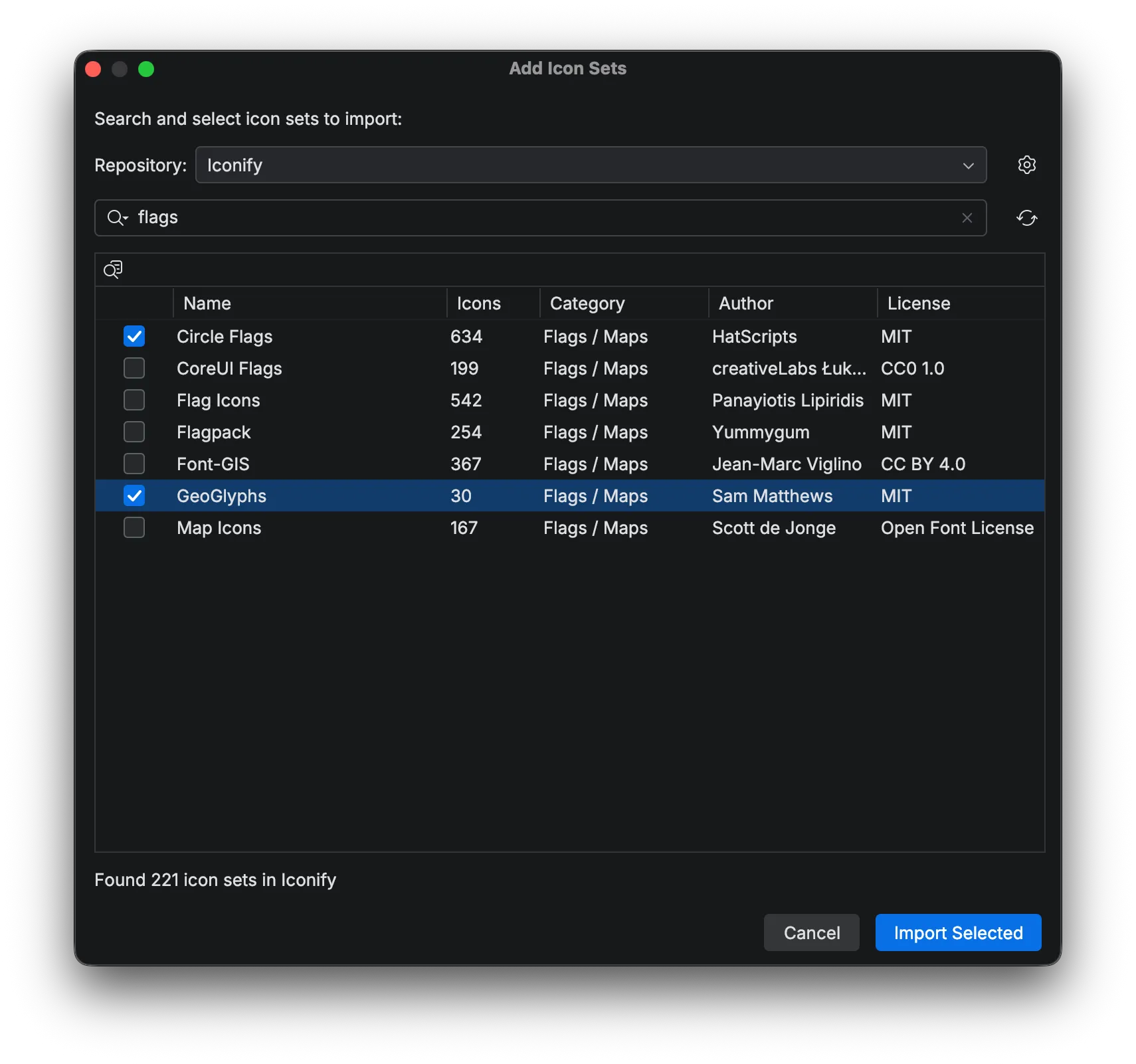Screen dimensions: 1136x1064
Task: Refresh the icon set search results
Action: tap(1027, 218)
